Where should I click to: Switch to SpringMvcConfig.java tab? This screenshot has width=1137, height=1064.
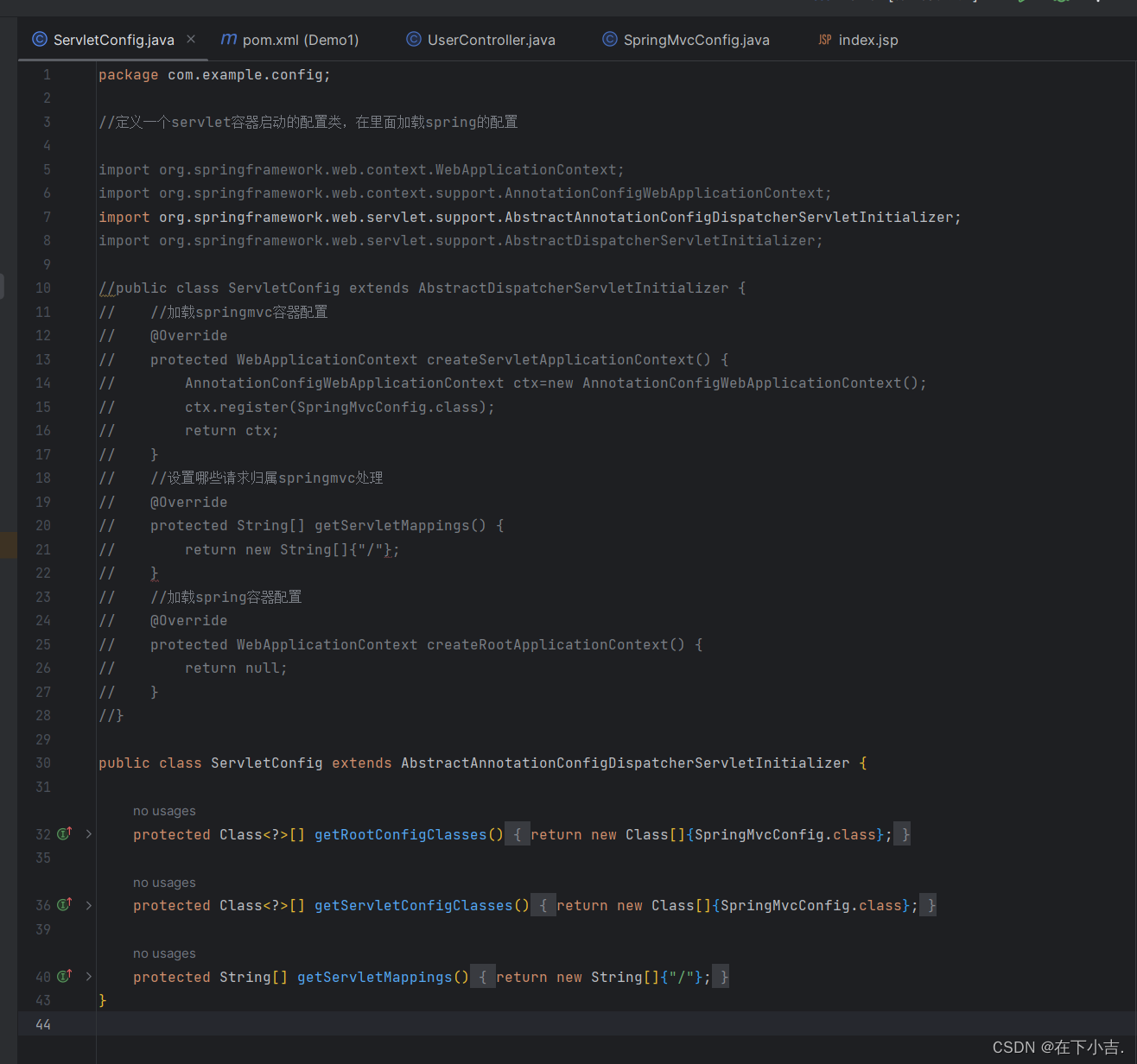(x=686, y=40)
